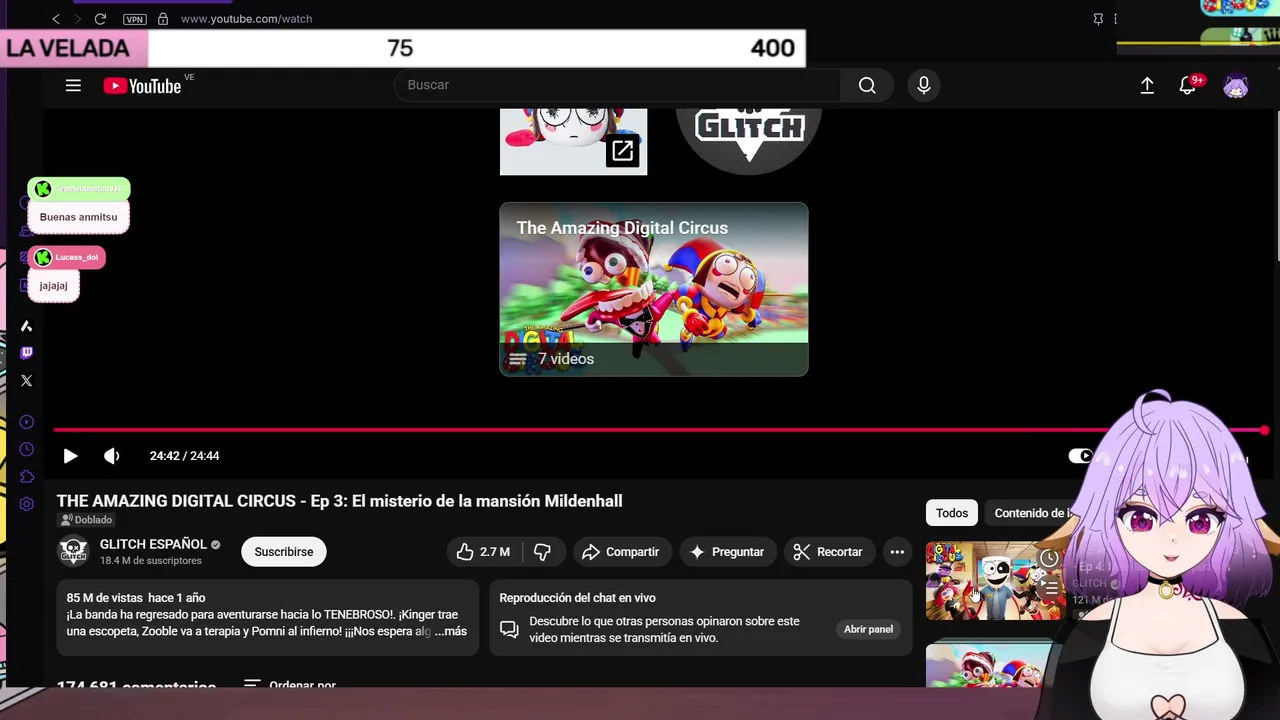Image resolution: width=1280 pixels, height=720 pixels.
Task: Click the 18.4 M de suscriptores text
Action: [150, 561]
